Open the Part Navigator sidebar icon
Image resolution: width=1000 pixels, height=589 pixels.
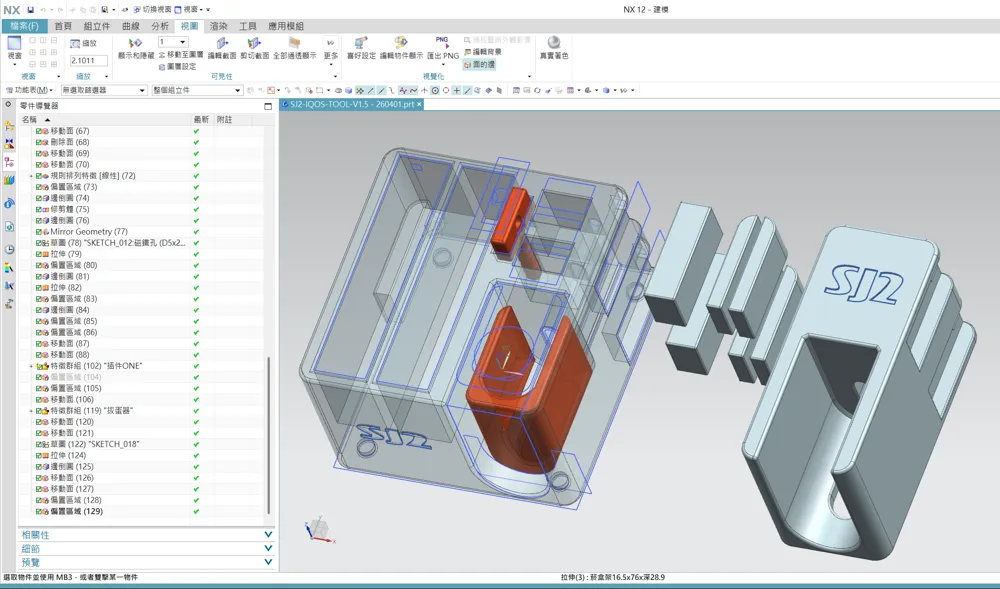click(x=9, y=162)
